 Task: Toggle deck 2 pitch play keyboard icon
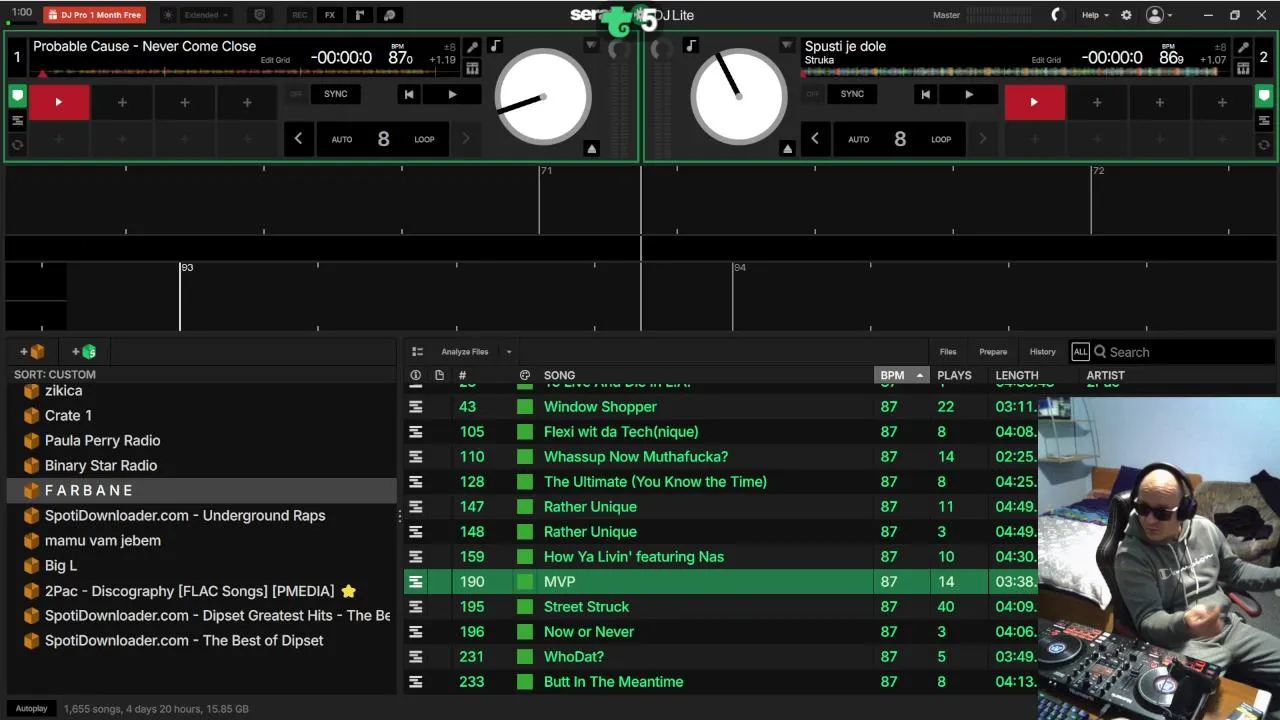pos(1243,68)
